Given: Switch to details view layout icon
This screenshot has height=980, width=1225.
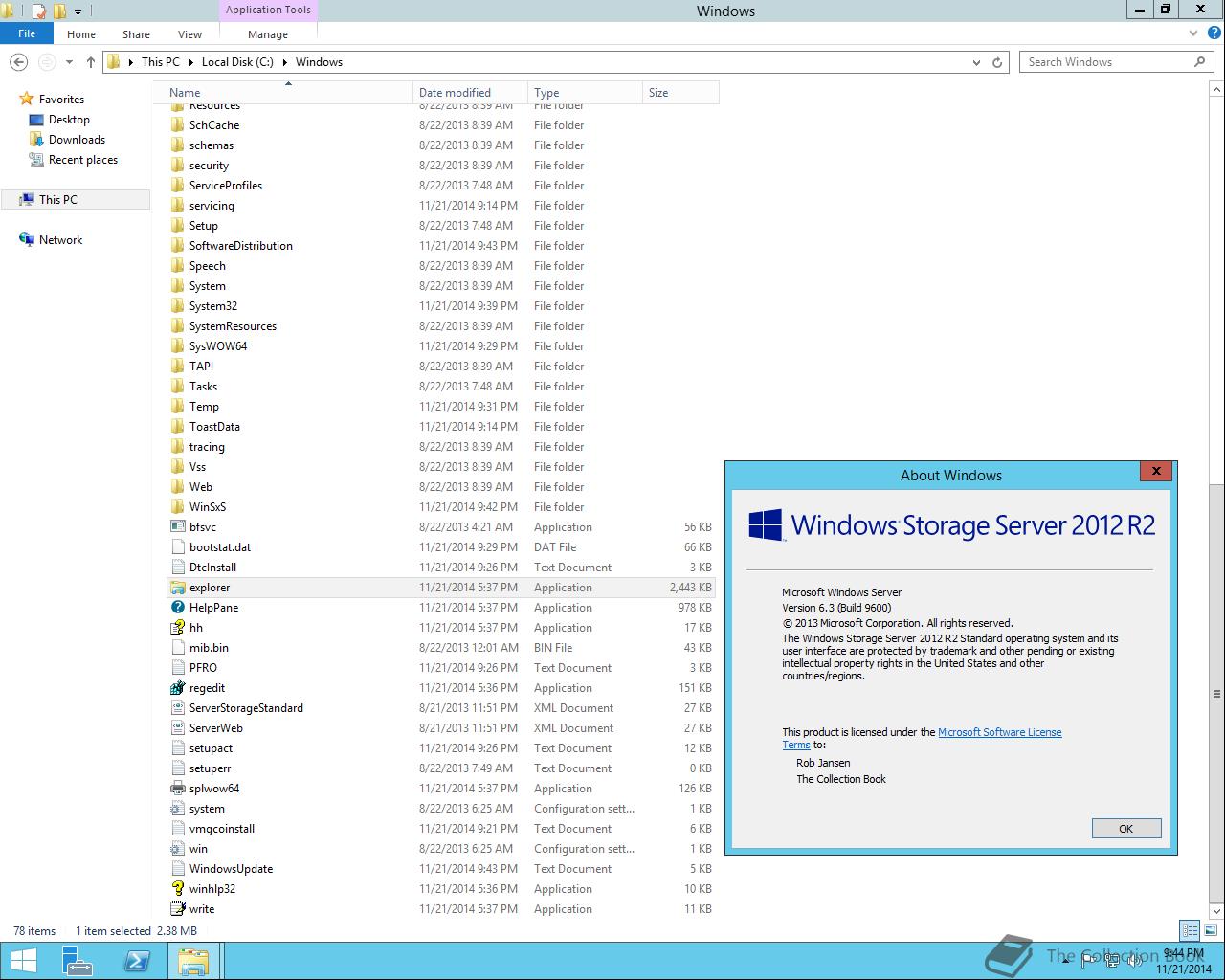Looking at the screenshot, I should [1190, 930].
